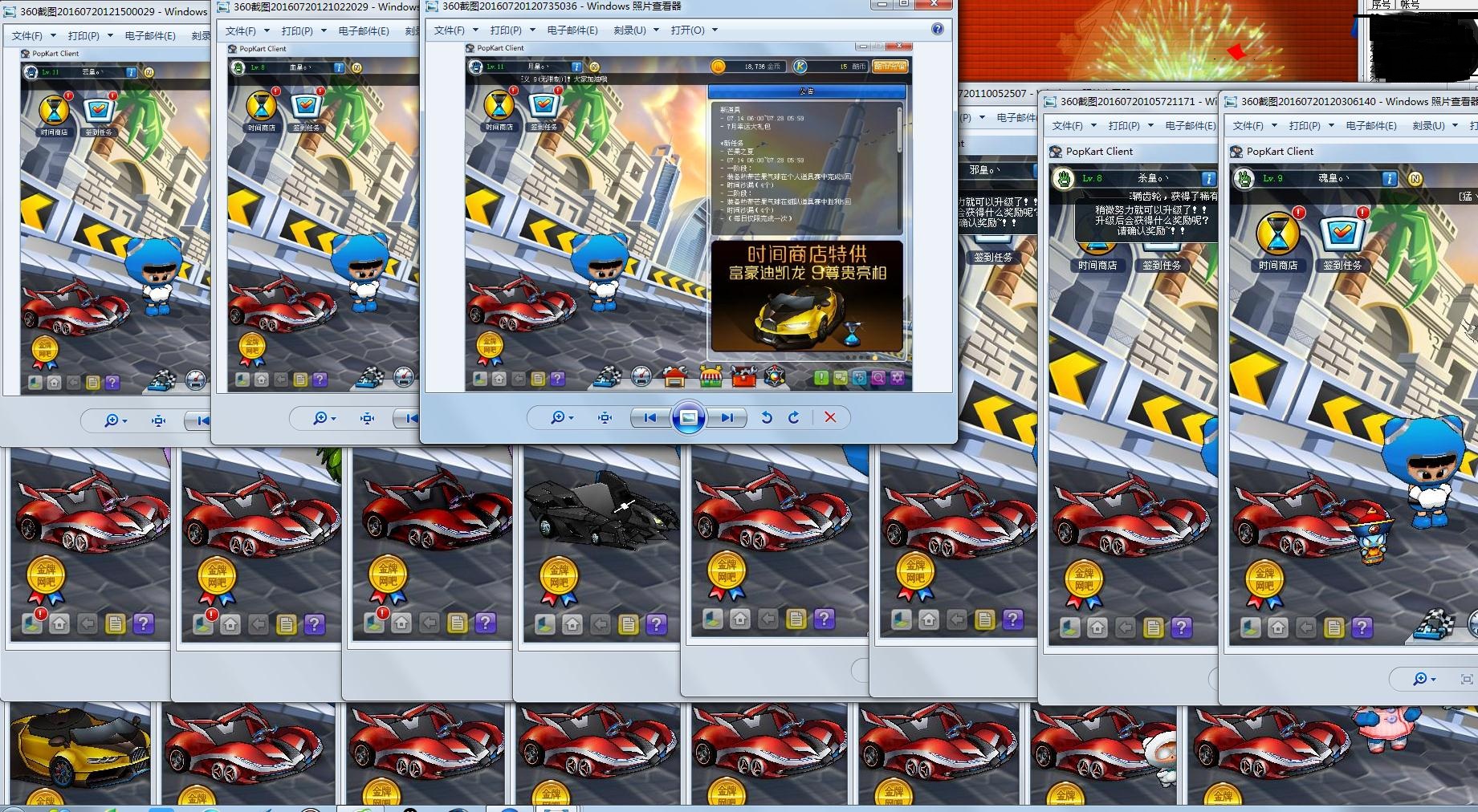Click blue info 'i' icon in 105721171 window
Screen dimensions: 1478x812
click(x=1208, y=178)
